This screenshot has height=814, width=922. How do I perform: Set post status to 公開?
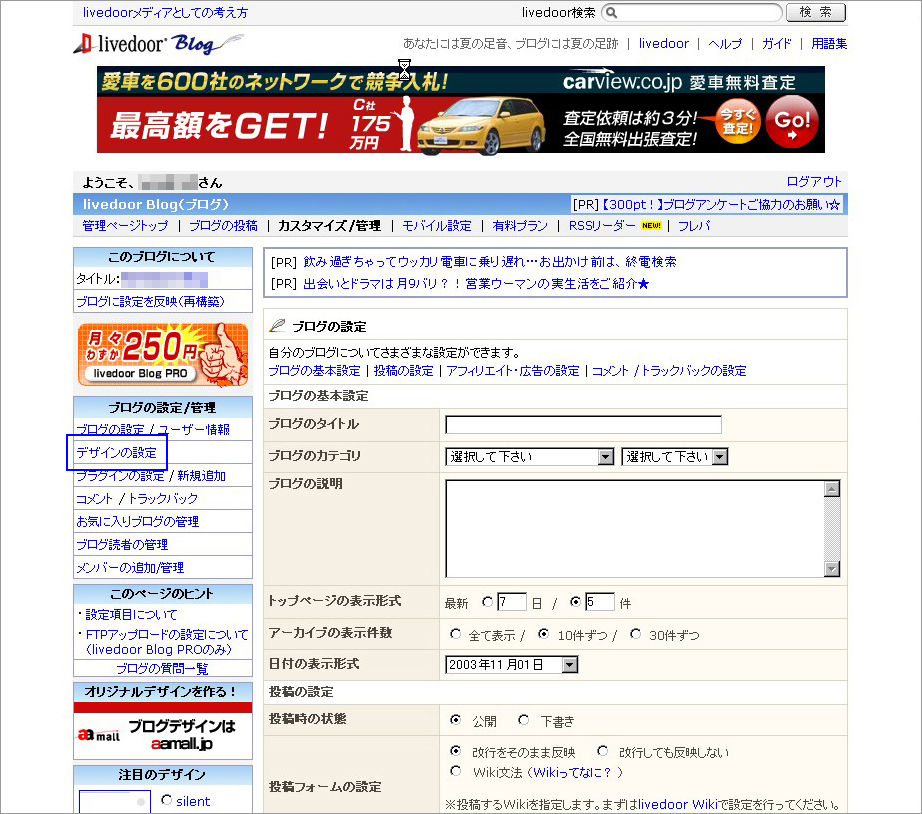(455, 720)
